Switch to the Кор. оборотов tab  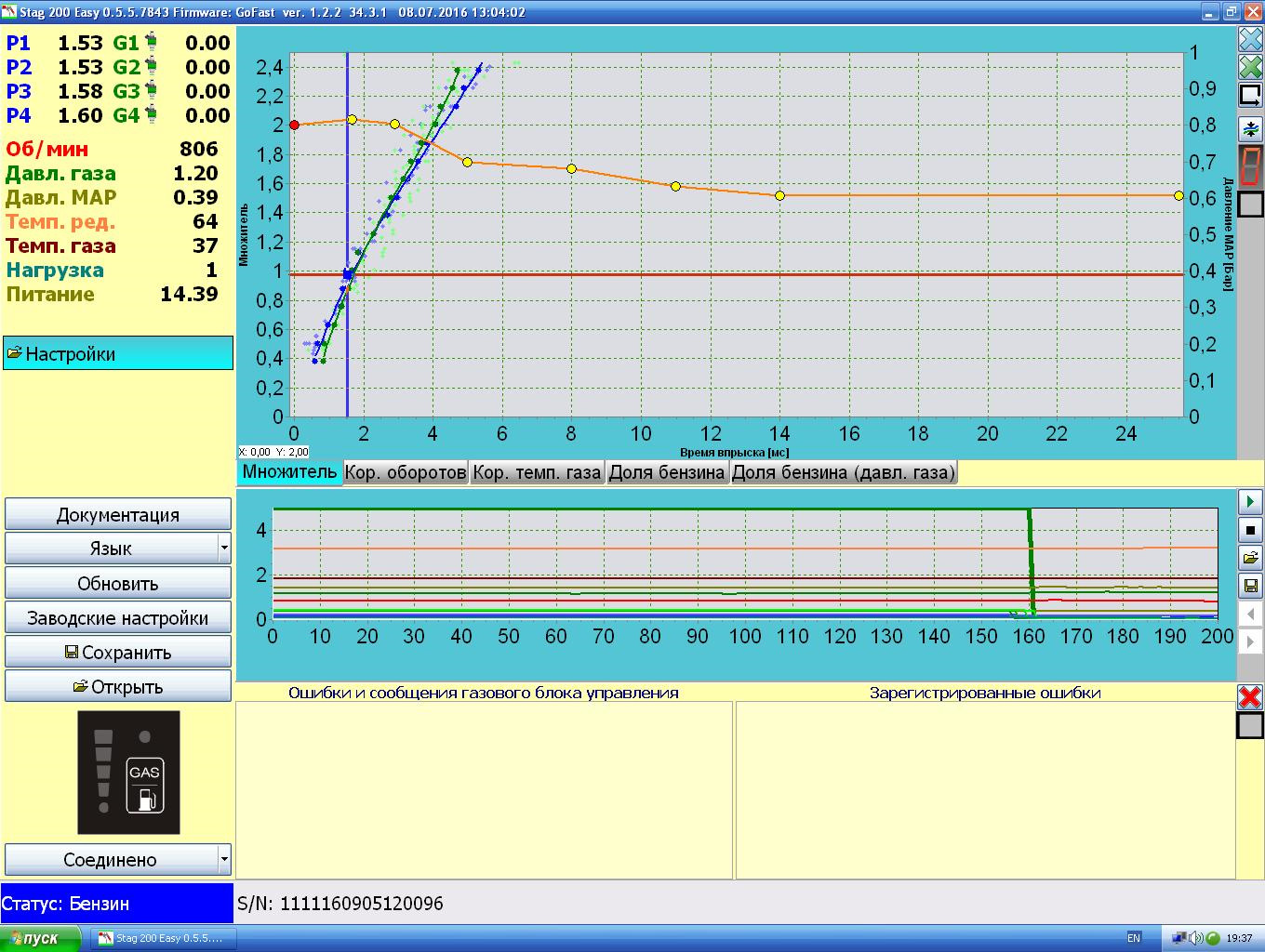point(406,472)
